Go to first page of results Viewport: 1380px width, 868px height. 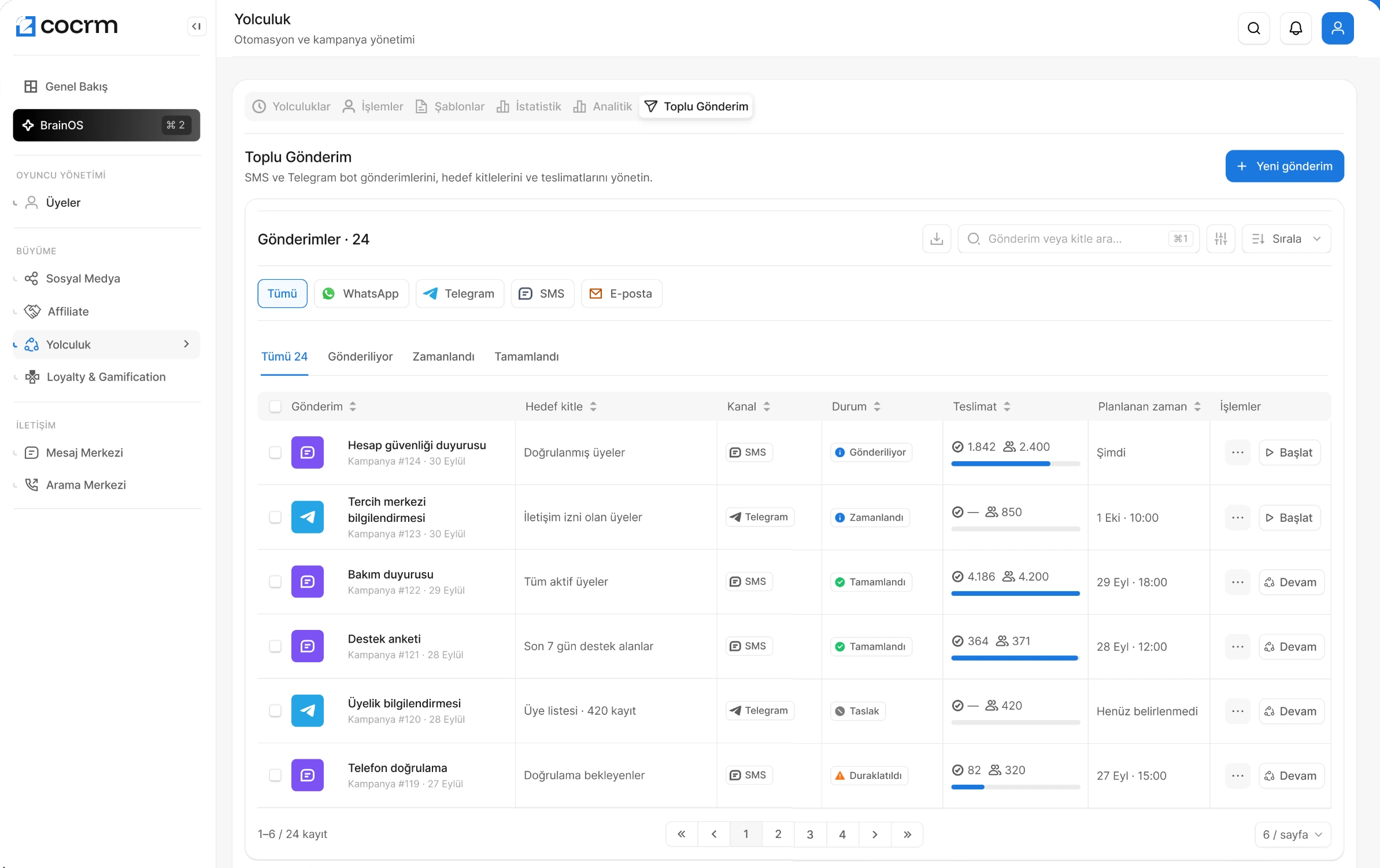(x=682, y=834)
